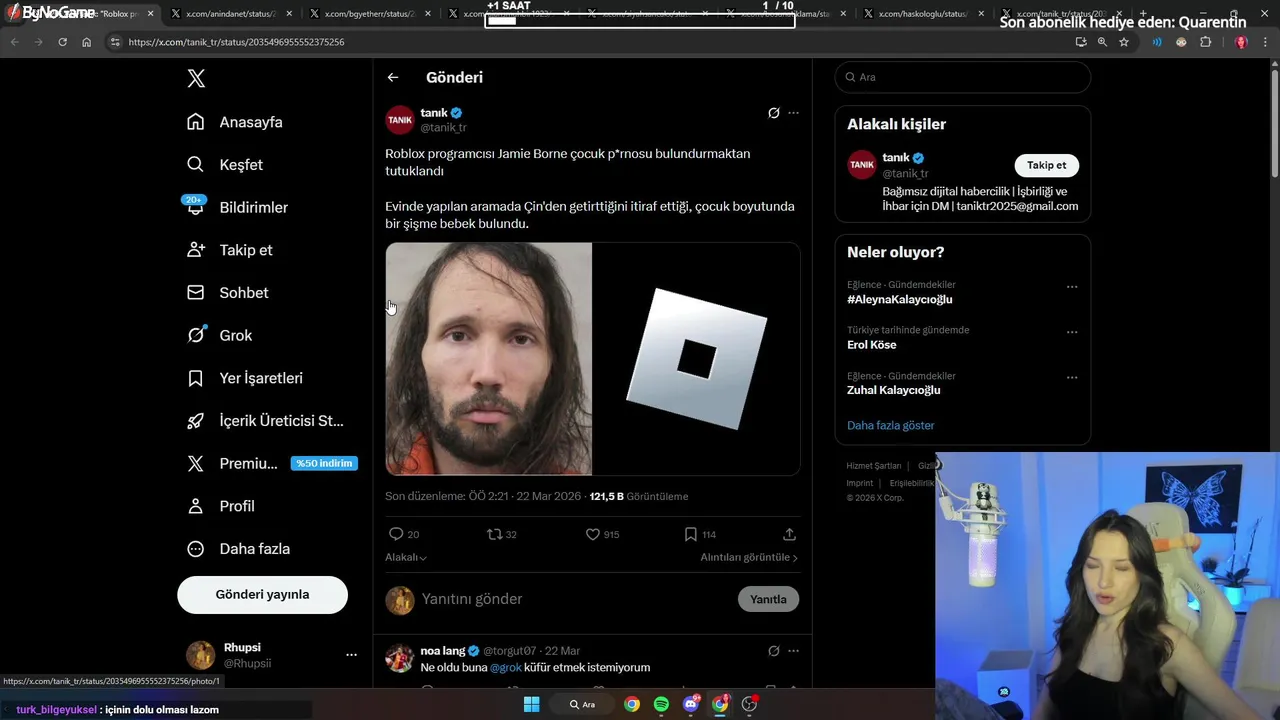Open Hizmet Şartları footer link
The height and width of the screenshot is (720, 1280).
click(873, 466)
